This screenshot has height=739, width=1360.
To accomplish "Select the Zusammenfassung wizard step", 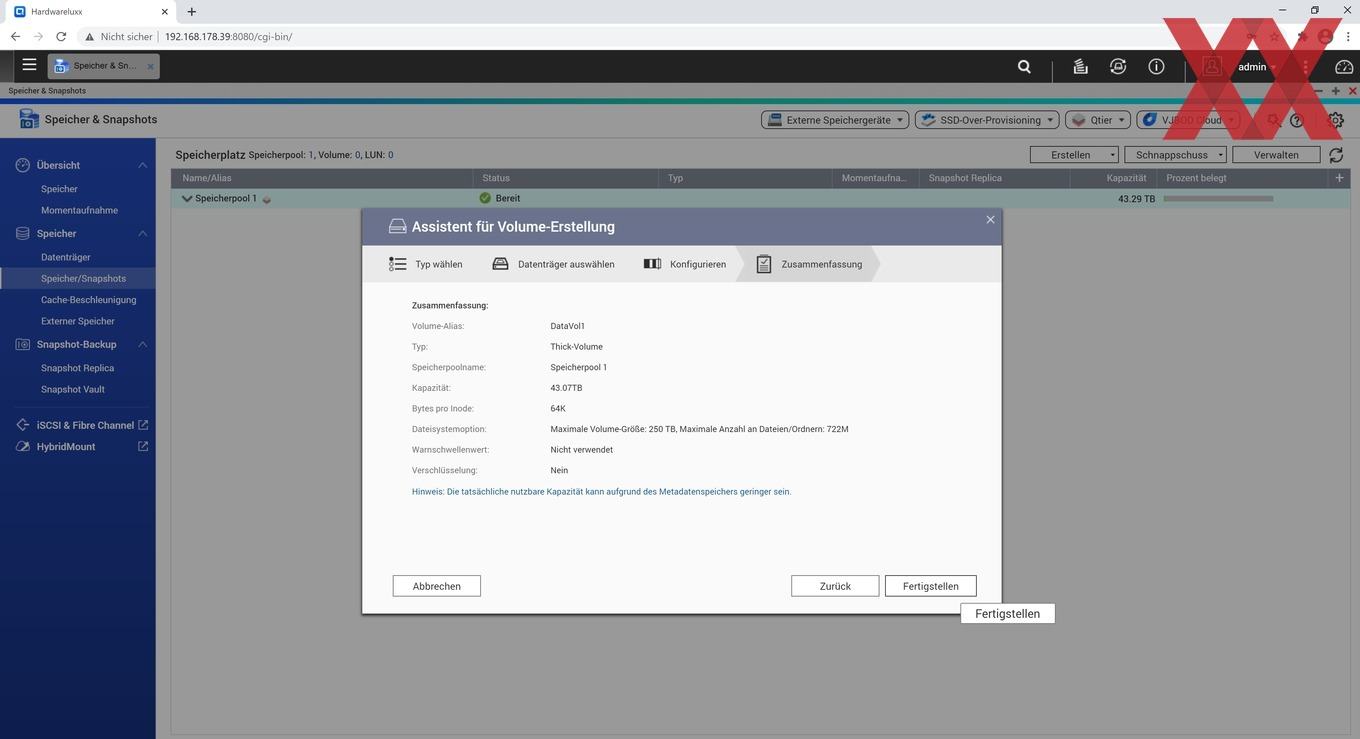I will (808, 264).
